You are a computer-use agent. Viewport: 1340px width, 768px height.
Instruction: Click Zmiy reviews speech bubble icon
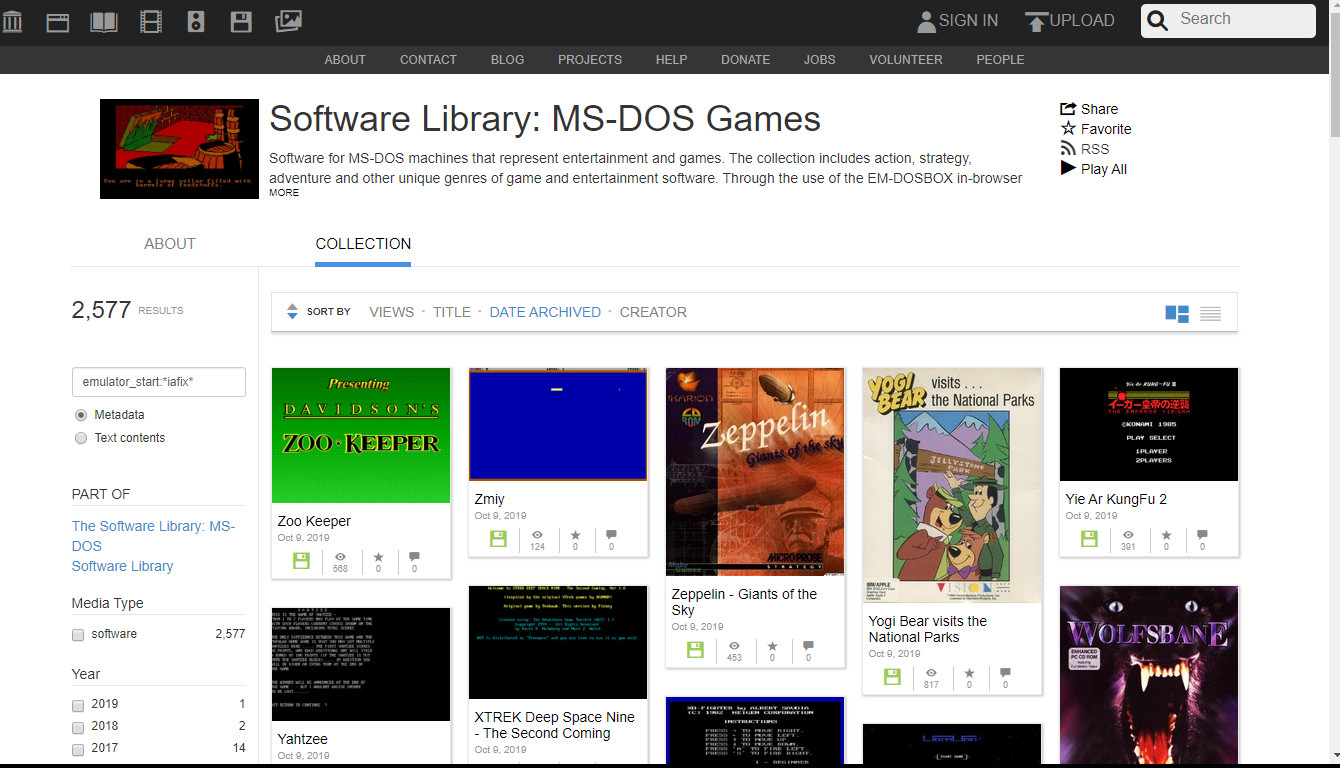(x=611, y=536)
